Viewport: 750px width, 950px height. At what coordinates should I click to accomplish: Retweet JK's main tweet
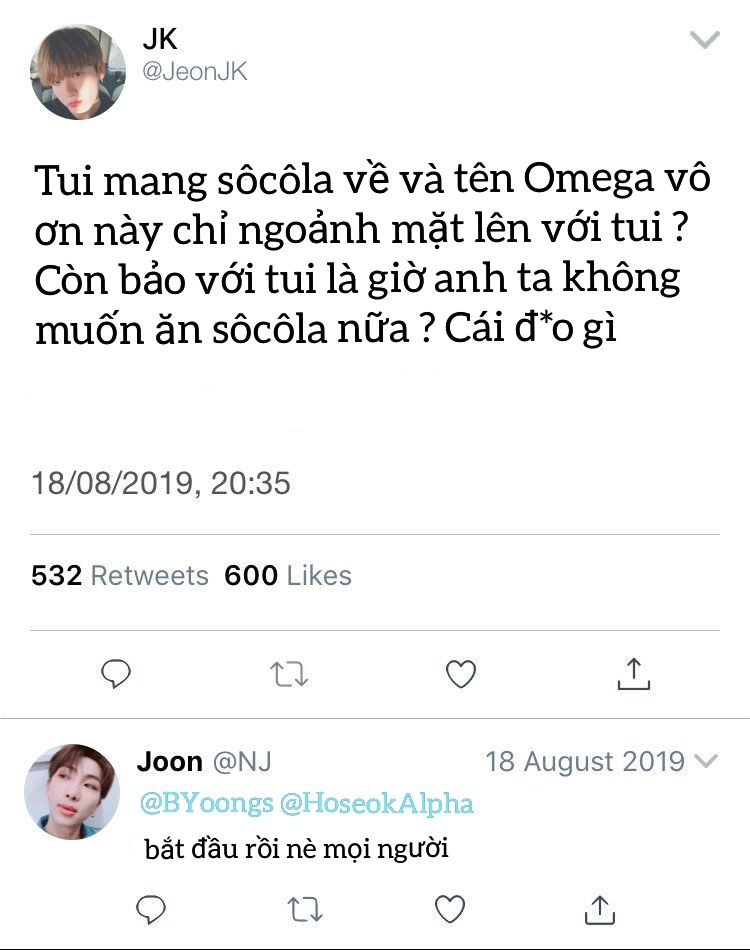coord(288,675)
